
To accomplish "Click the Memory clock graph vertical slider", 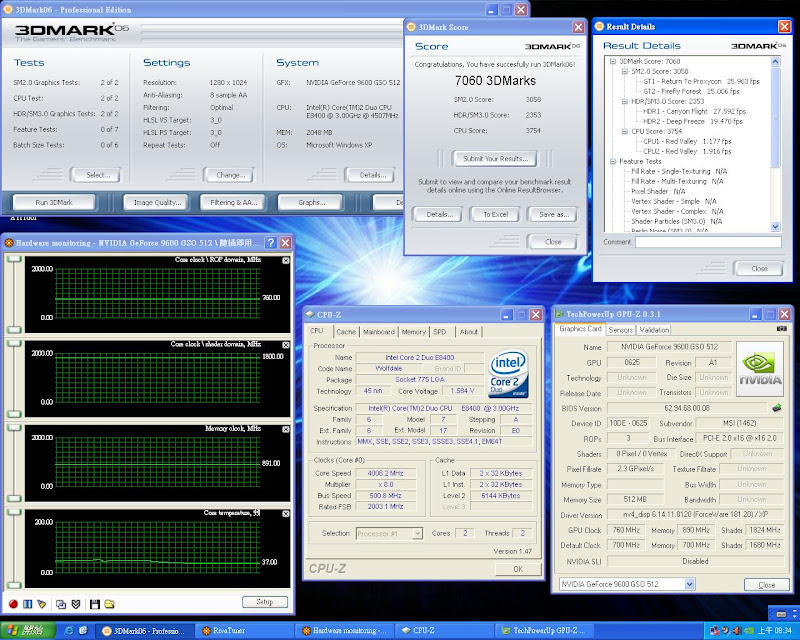I will point(14,463).
